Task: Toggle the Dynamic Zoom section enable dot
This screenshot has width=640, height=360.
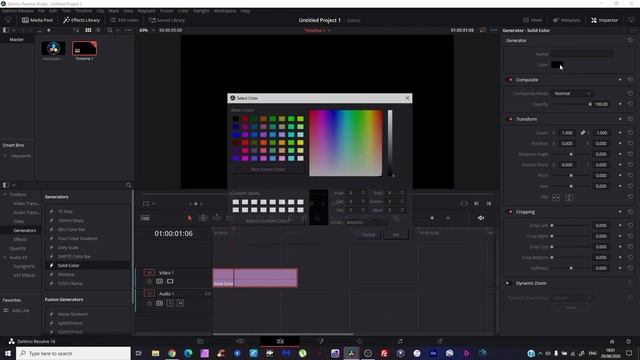Action: [508, 283]
